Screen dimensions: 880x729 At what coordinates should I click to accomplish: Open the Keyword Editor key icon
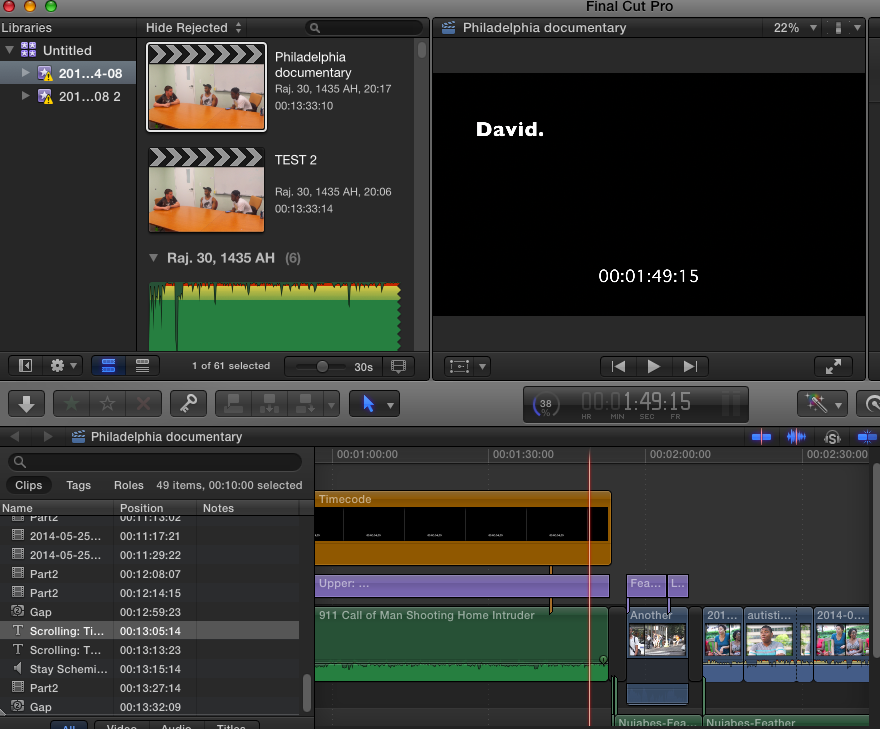pyautogui.click(x=187, y=403)
